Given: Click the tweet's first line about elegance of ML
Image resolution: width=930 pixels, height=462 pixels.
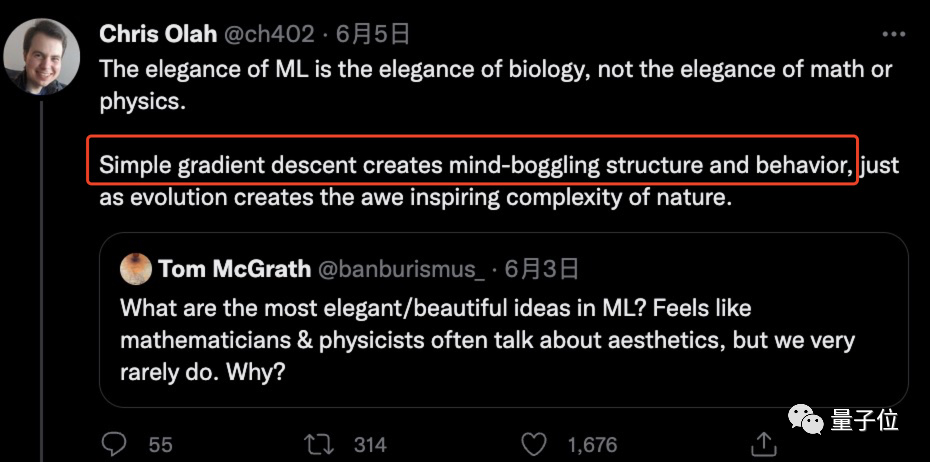Looking at the screenshot, I should click(495, 71).
